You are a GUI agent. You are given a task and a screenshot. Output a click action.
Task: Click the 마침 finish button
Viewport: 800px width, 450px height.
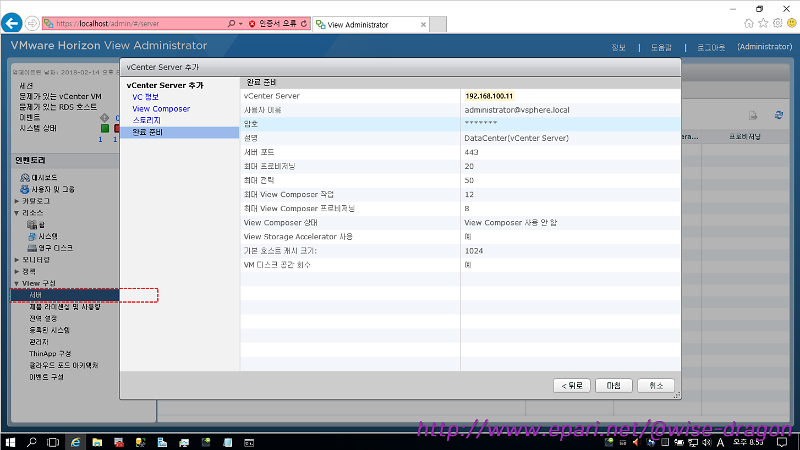tap(613, 386)
